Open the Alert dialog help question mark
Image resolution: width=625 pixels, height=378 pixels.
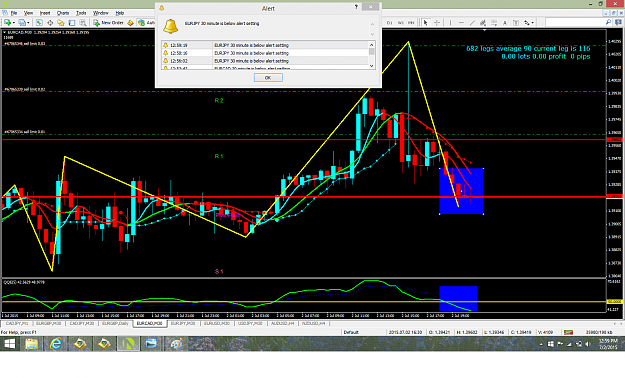(356, 7)
